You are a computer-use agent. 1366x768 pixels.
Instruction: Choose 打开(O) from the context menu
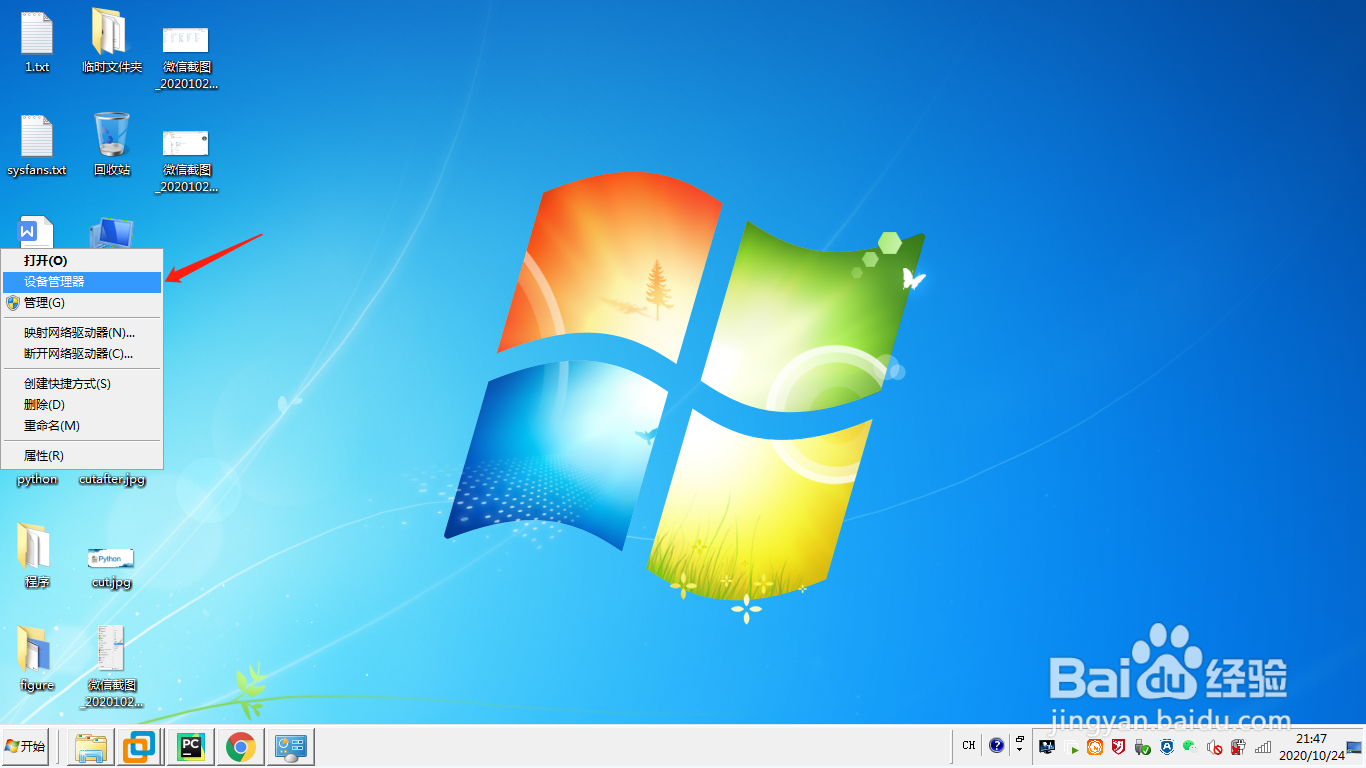point(82,260)
